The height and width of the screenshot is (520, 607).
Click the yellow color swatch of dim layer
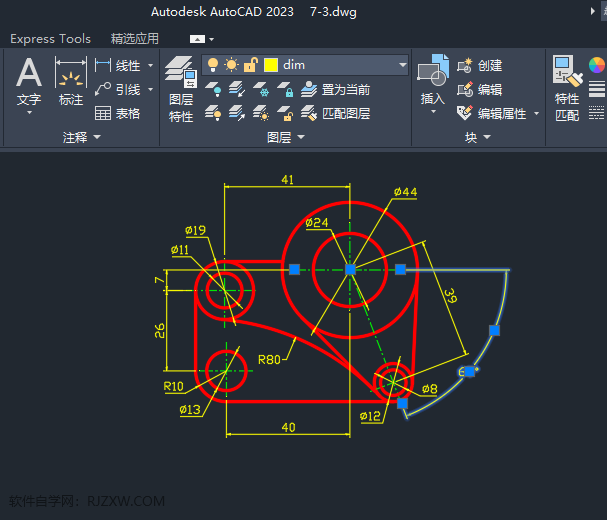pos(271,65)
